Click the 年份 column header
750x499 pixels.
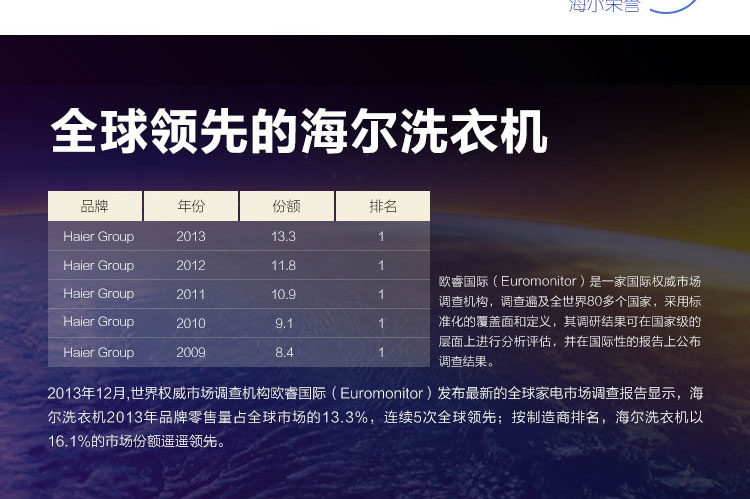pyautogui.click(x=191, y=206)
